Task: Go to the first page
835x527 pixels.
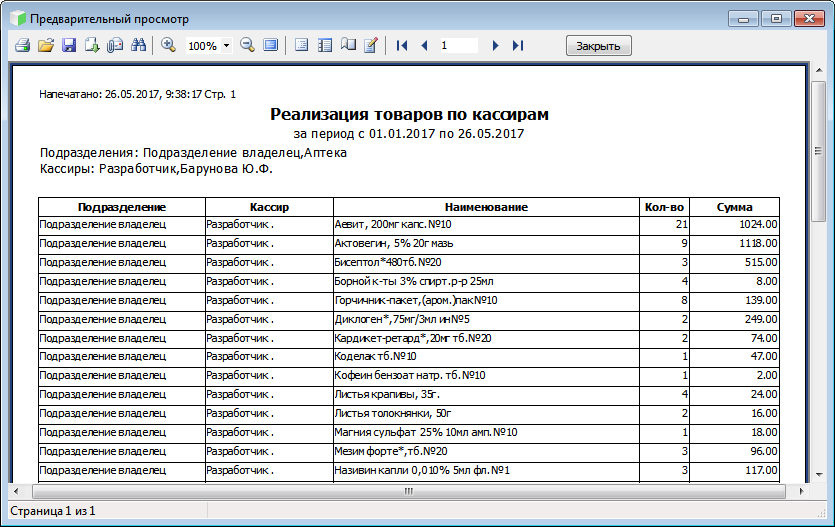Action: point(402,45)
